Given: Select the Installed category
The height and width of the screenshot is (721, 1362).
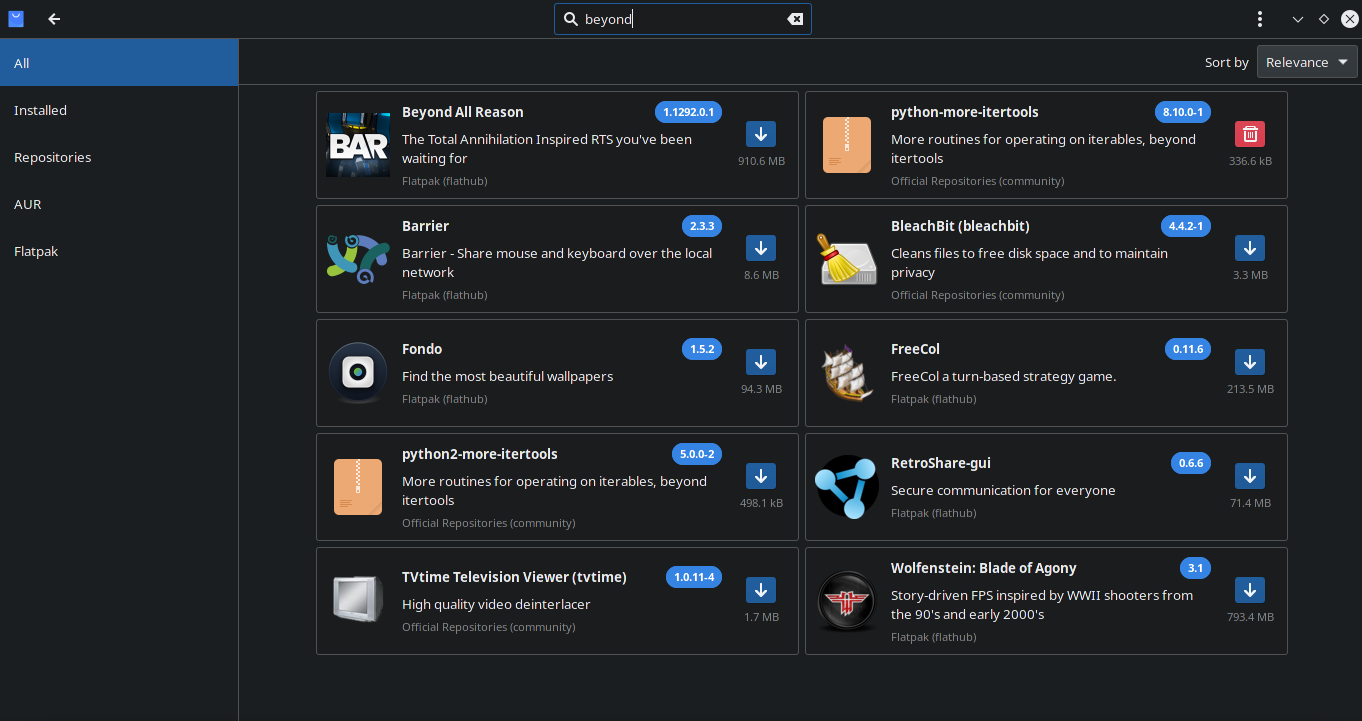Looking at the screenshot, I should tap(119, 110).
